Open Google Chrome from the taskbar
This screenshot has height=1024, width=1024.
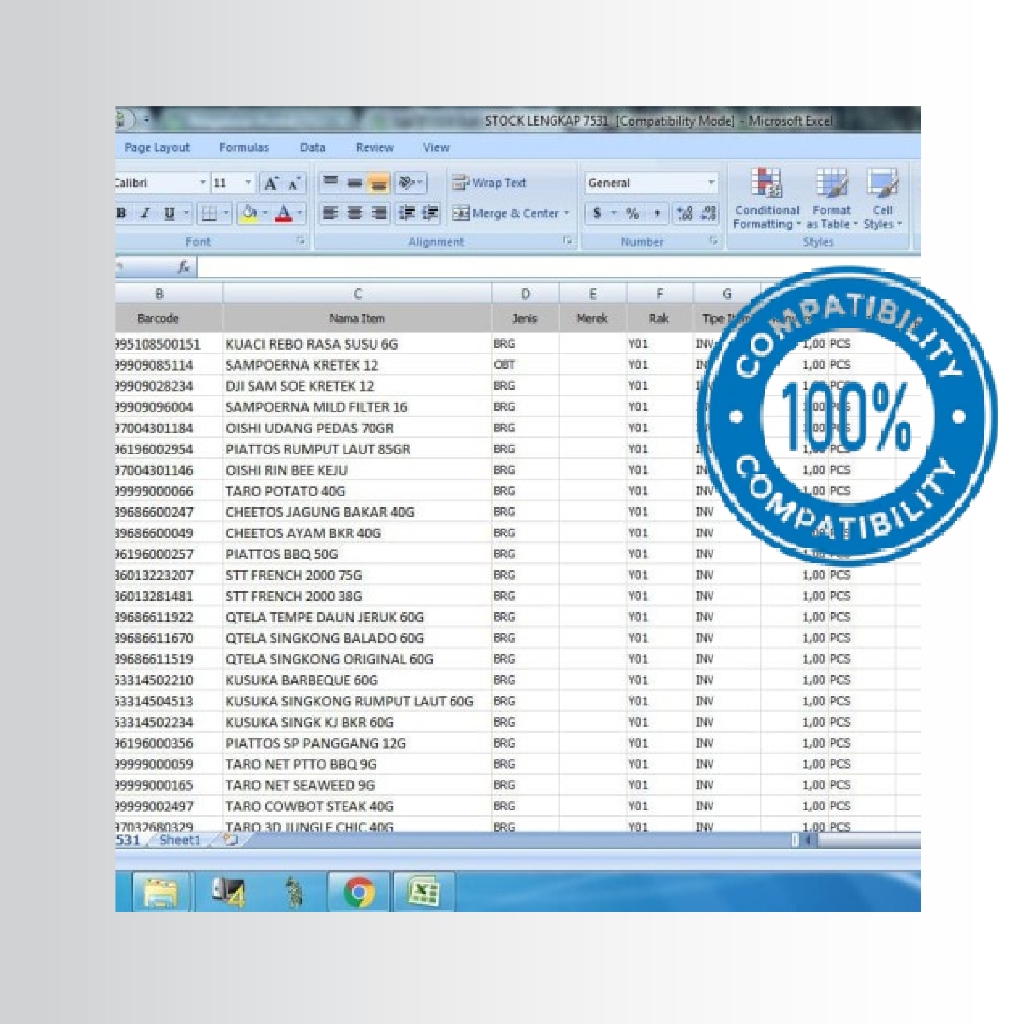click(x=359, y=891)
